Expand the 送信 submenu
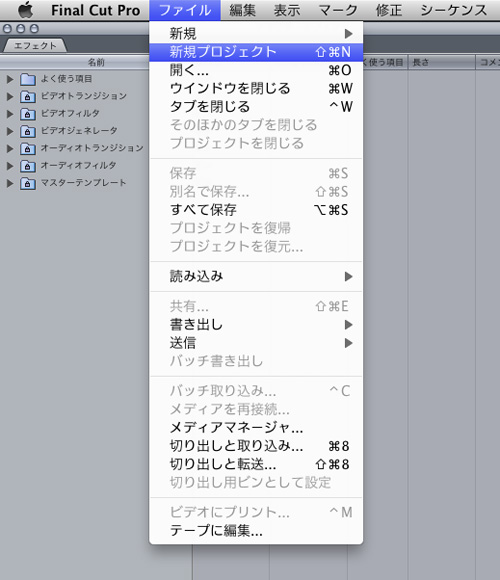The width and height of the screenshot is (500, 580). point(256,343)
